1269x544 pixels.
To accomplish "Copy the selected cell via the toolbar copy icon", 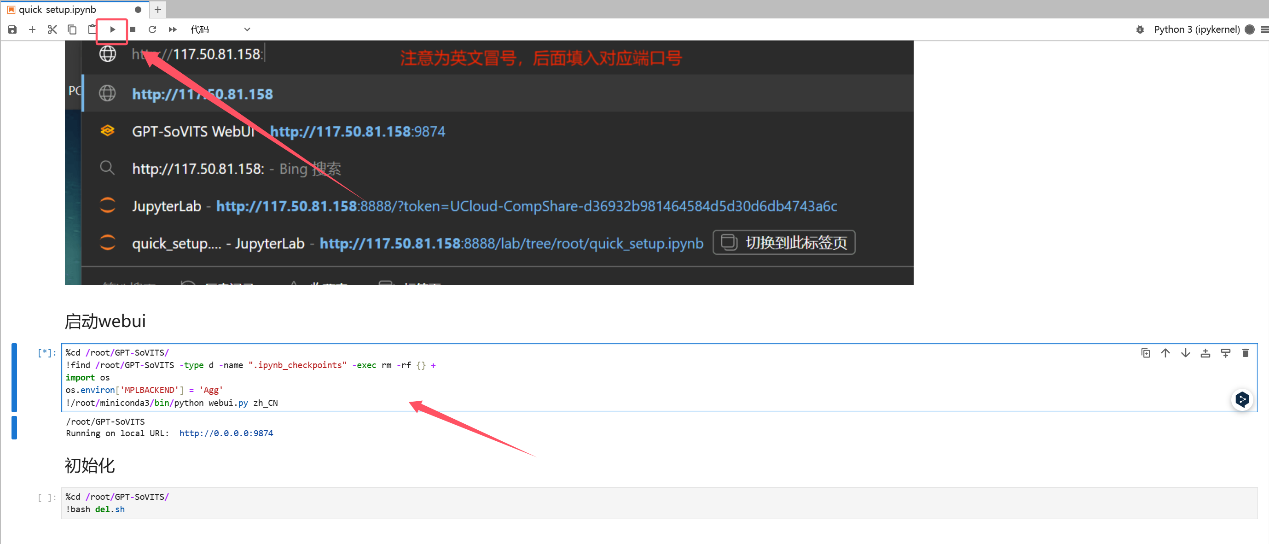I will 72,30.
